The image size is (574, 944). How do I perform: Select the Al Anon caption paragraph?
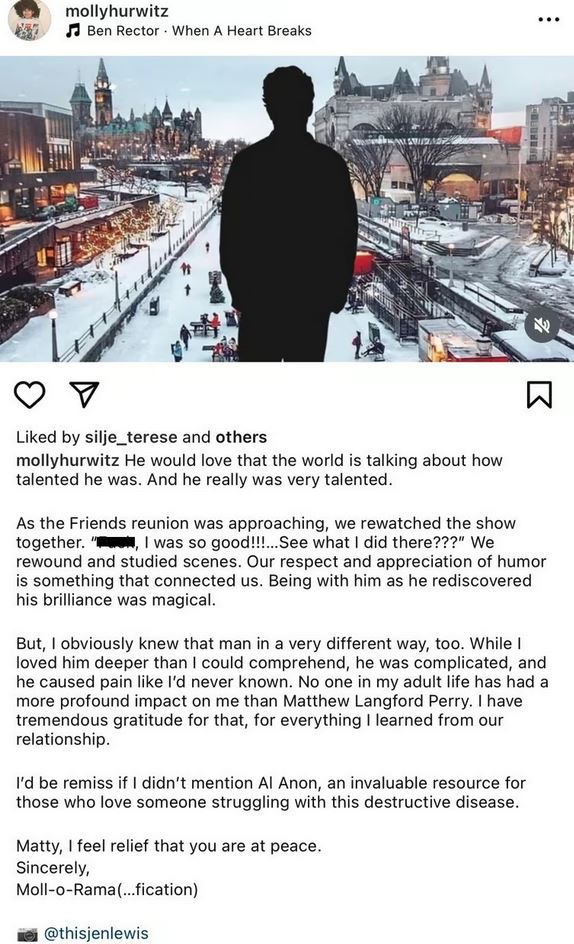271,792
